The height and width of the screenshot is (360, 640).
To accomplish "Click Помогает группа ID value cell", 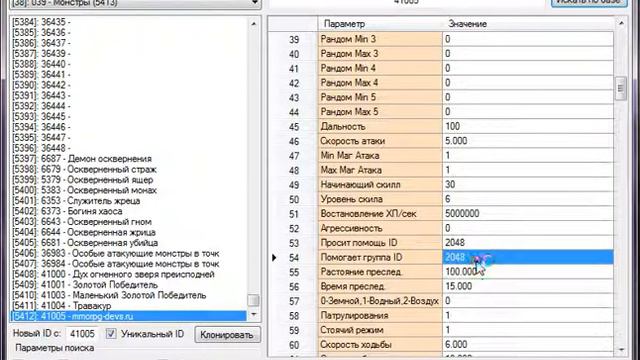I will pyautogui.click(x=528, y=257).
